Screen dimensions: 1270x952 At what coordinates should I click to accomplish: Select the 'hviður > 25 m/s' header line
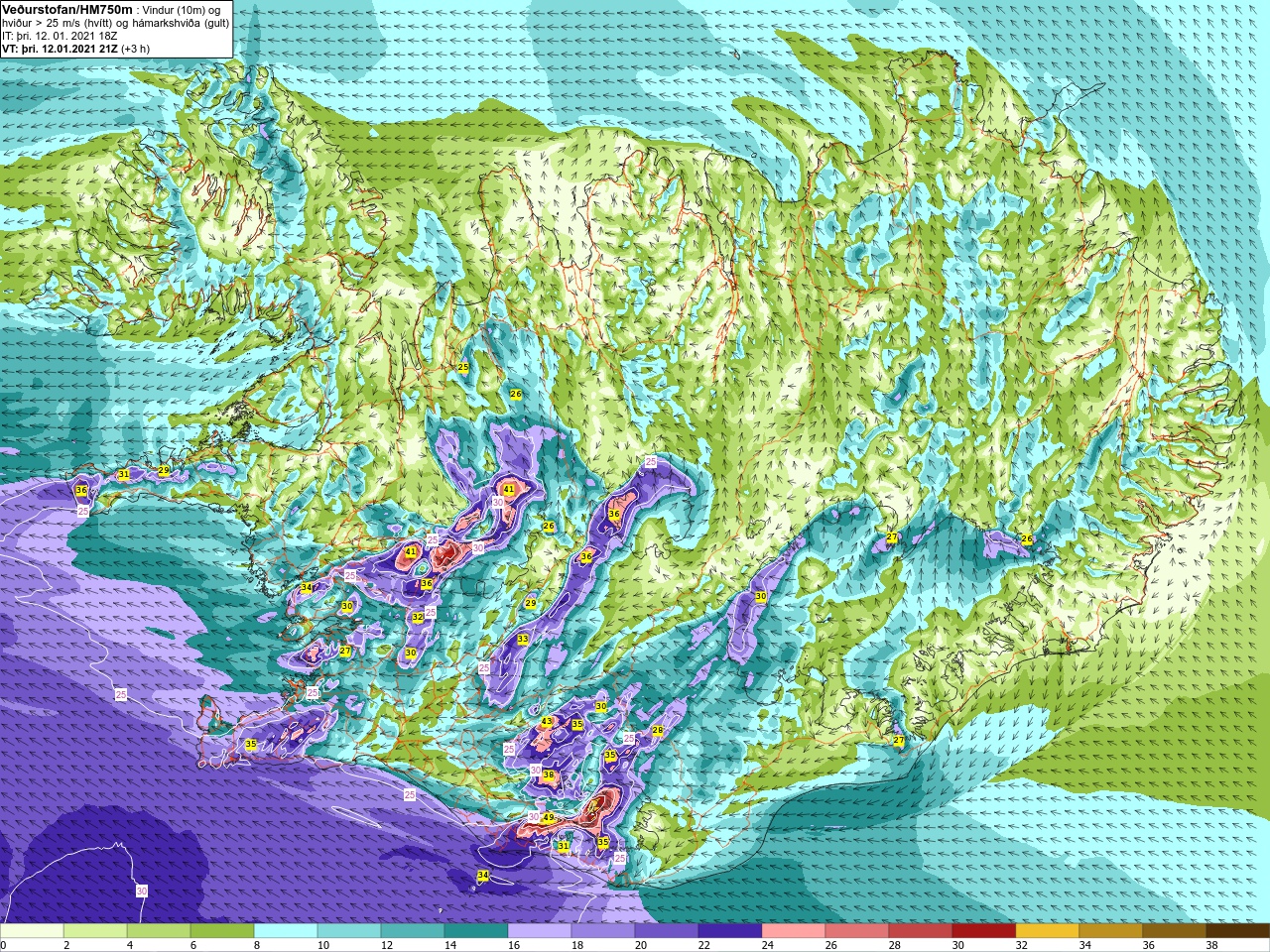click(115, 22)
